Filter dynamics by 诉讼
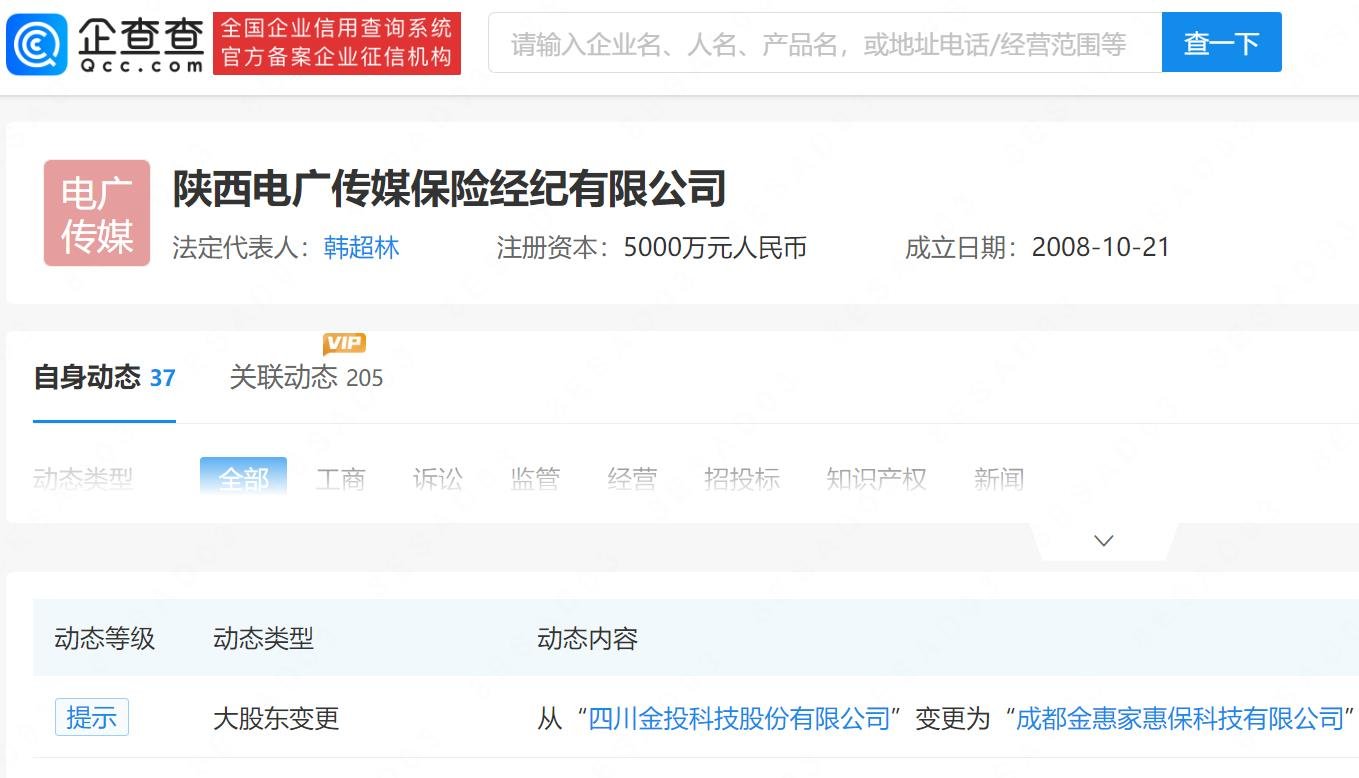The image size is (1359, 778). tap(437, 479)
